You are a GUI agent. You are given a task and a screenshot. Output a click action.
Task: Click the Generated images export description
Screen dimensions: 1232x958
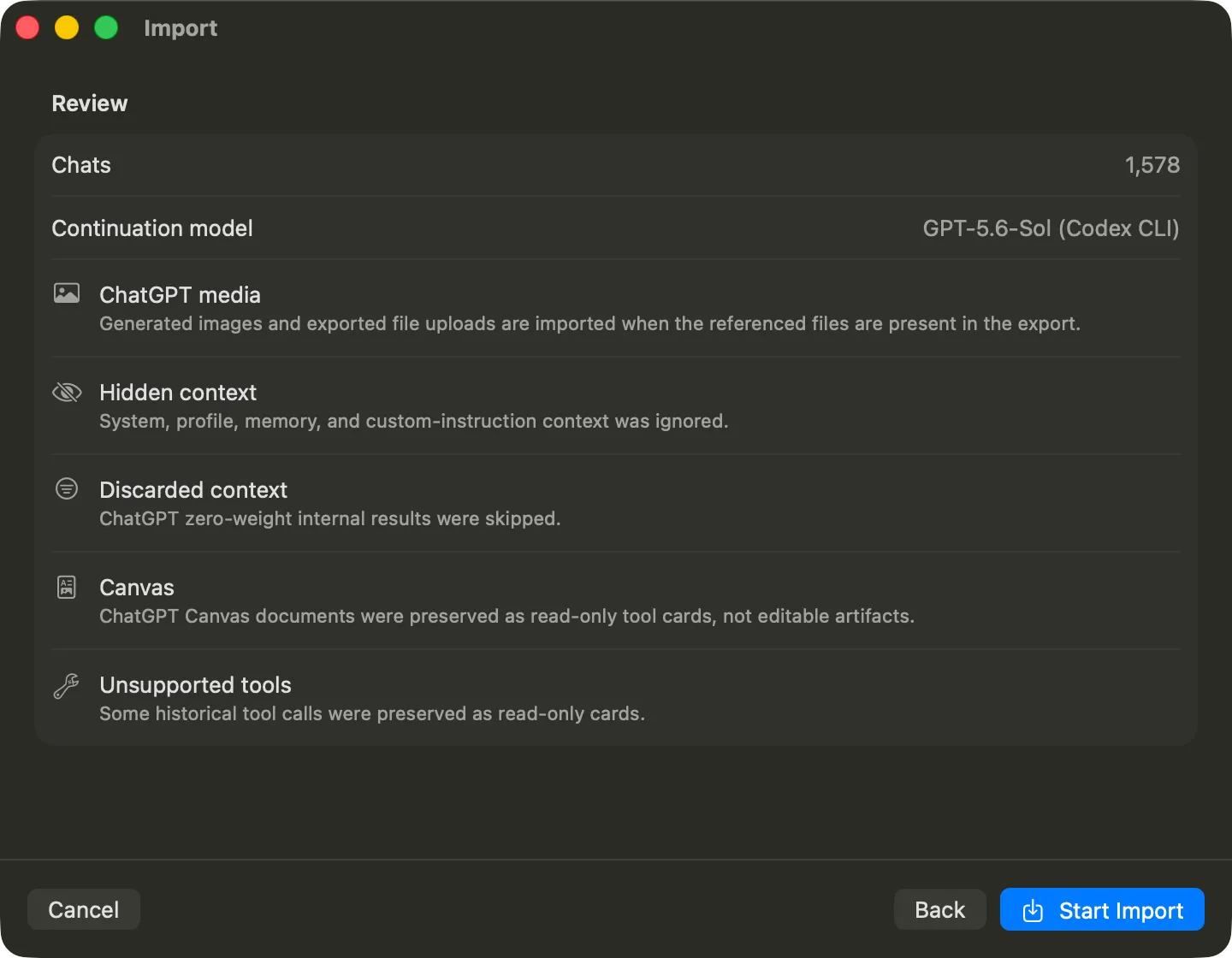[x=589, y=323]
